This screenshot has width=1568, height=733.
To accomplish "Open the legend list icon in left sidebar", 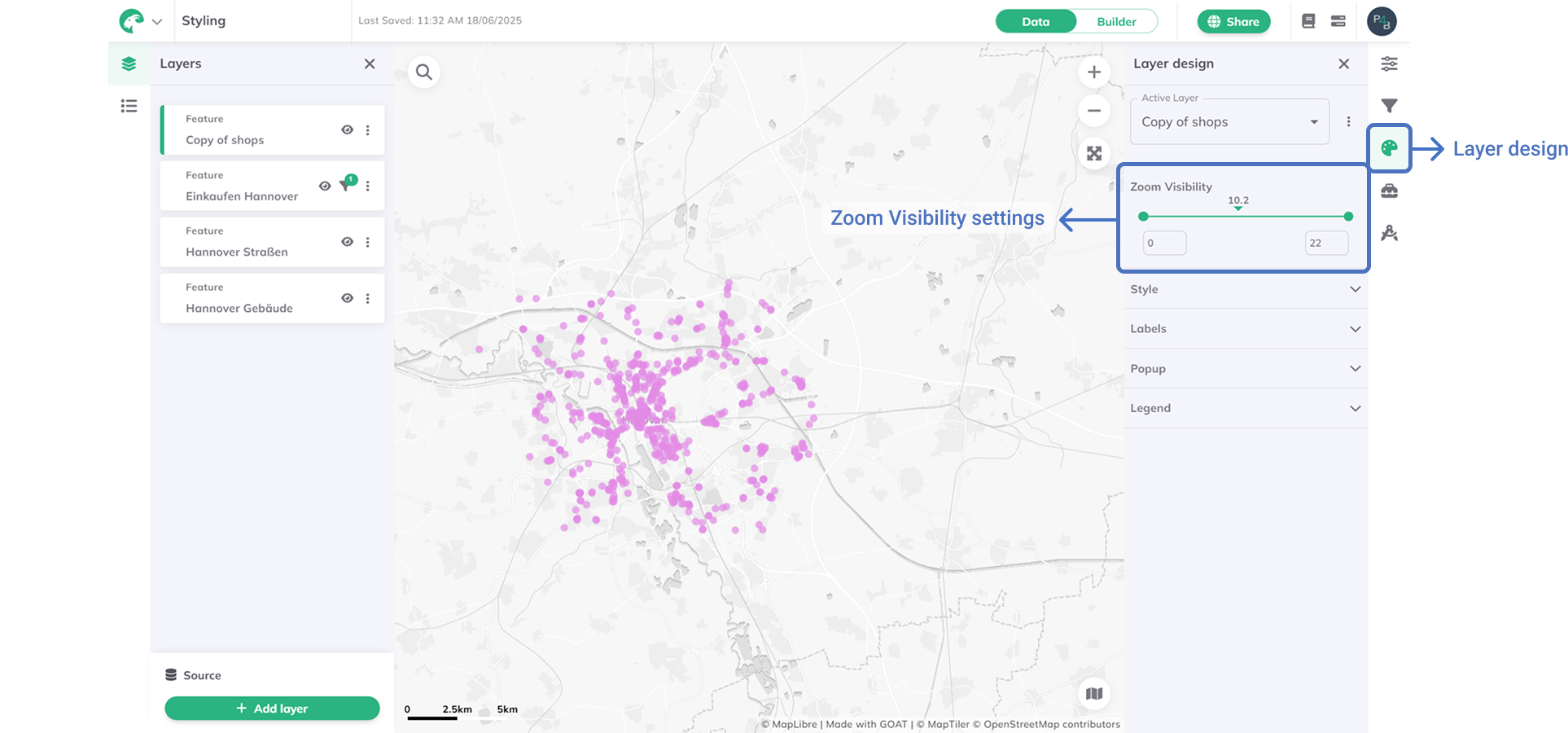I will point(129,106).
